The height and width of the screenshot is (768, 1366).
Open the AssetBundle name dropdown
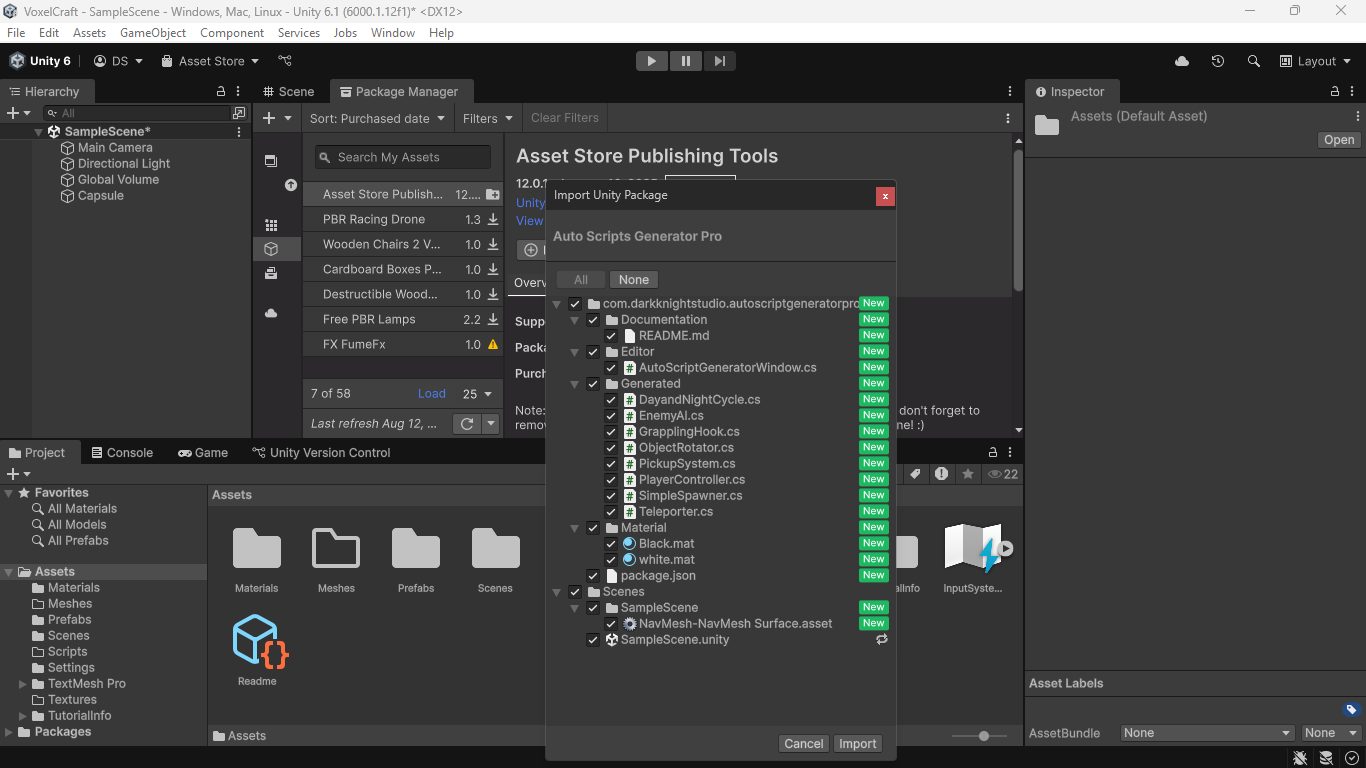click(x=1206, y=733)
